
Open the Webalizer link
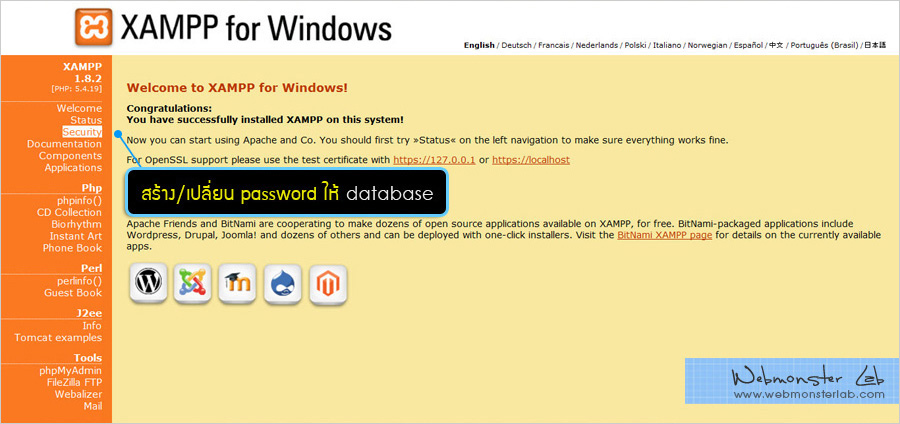[79, 395]
